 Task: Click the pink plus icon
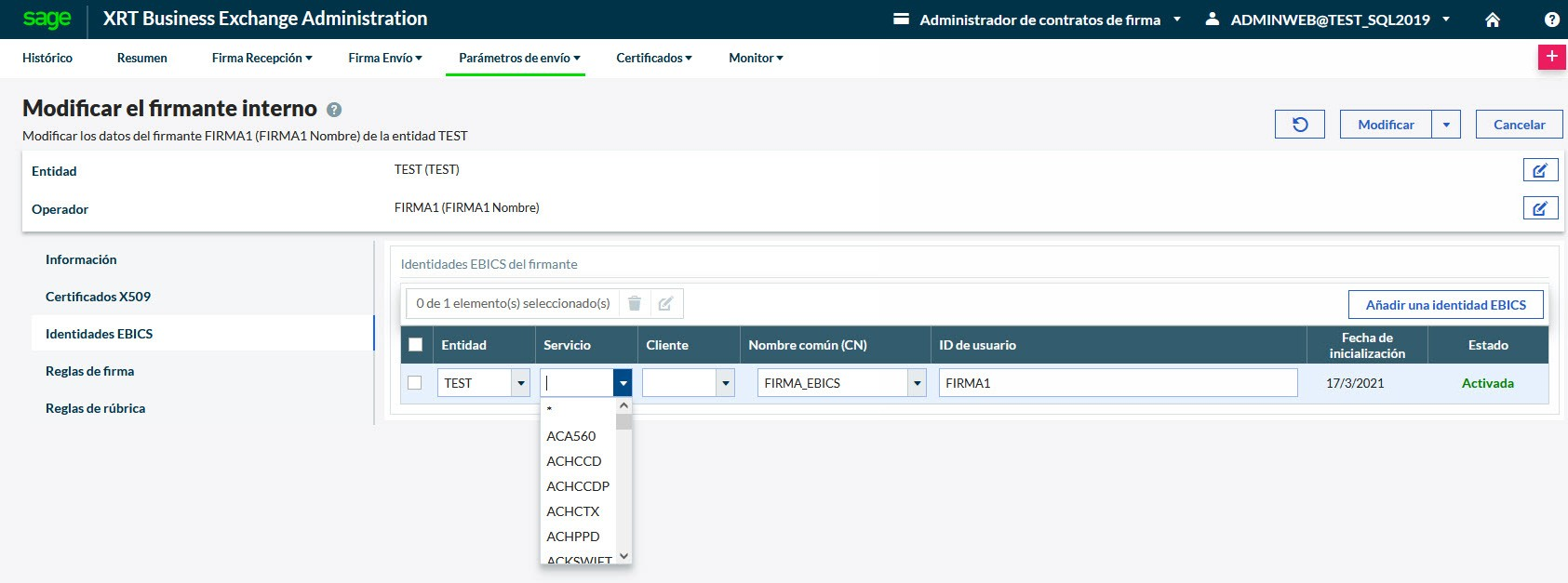tap(1551, 57)
